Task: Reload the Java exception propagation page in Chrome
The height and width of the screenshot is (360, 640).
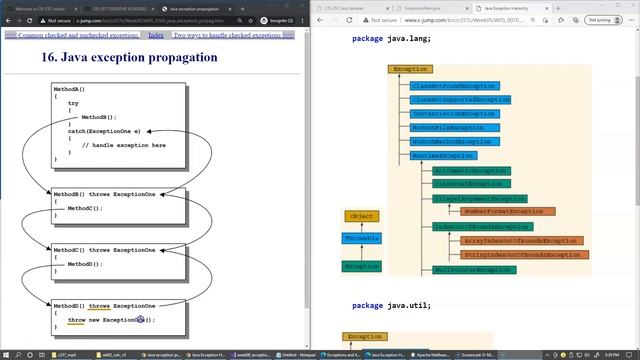Action: (x=30, y=20)
